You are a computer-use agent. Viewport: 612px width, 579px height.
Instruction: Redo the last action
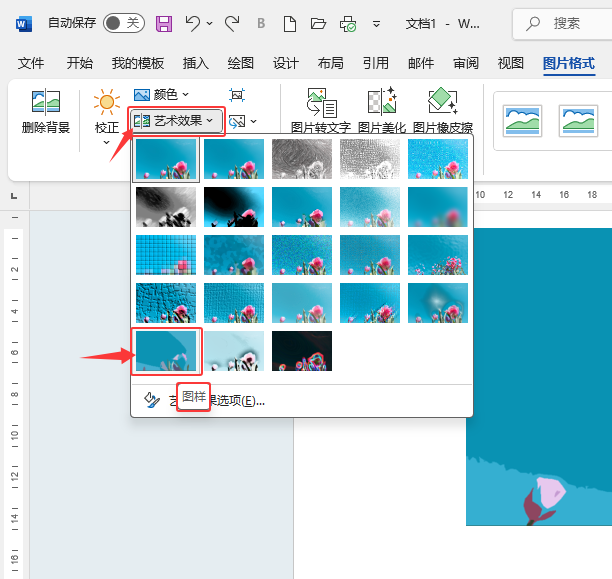(x=232, y=23)
